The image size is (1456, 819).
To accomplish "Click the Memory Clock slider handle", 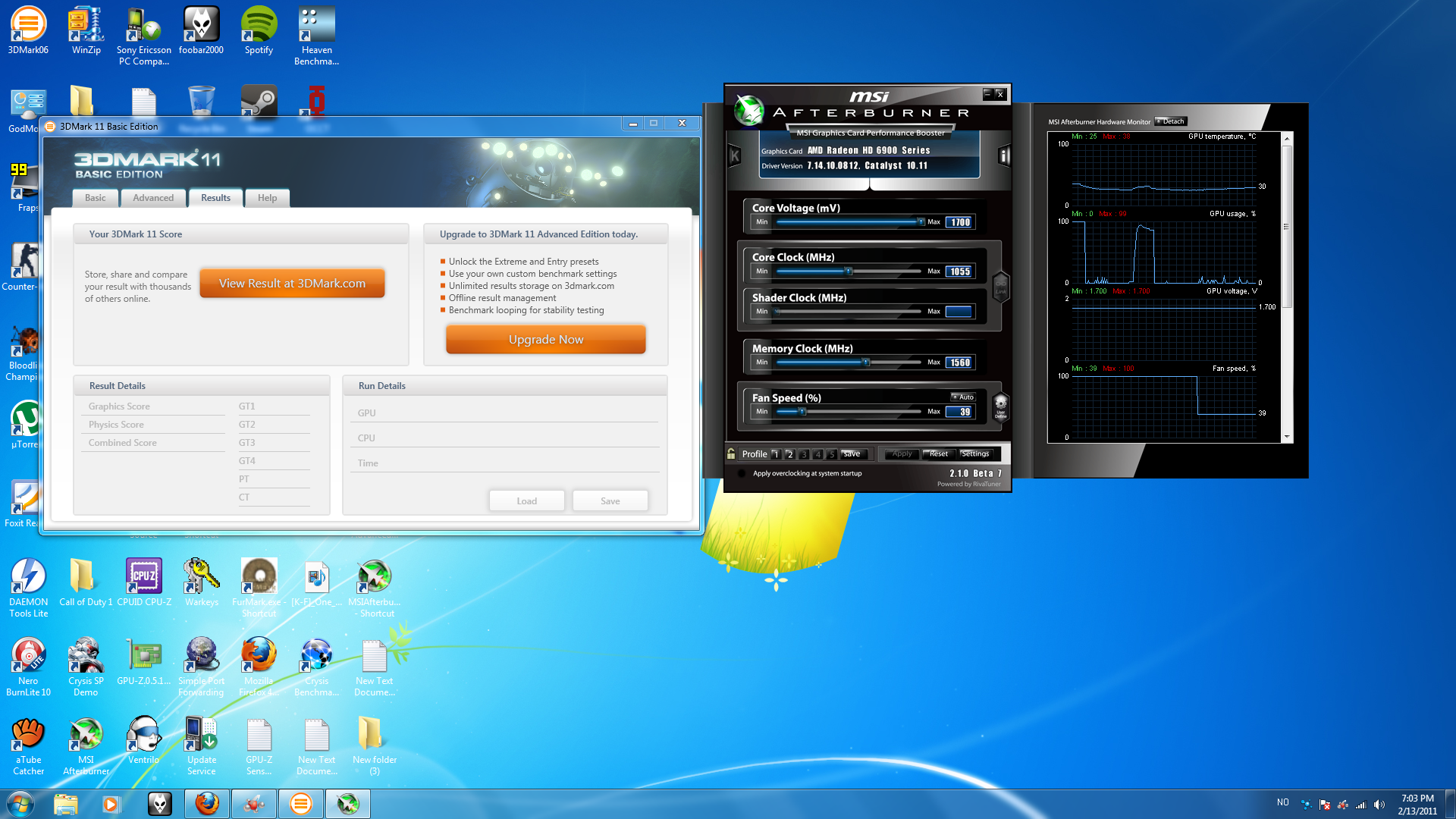I will [865, 362].
